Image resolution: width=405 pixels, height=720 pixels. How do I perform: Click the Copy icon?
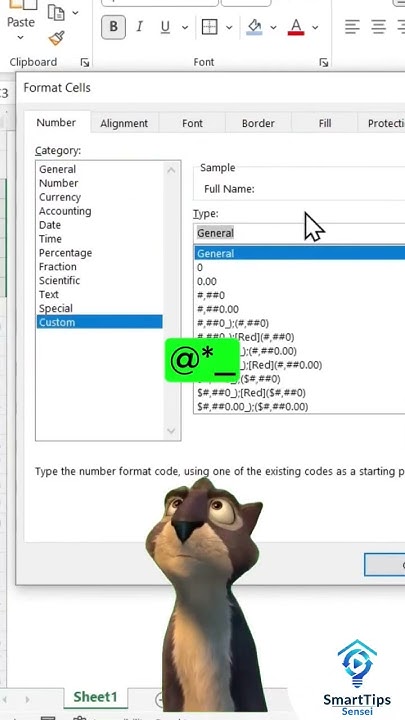click(x=56, y=12)
